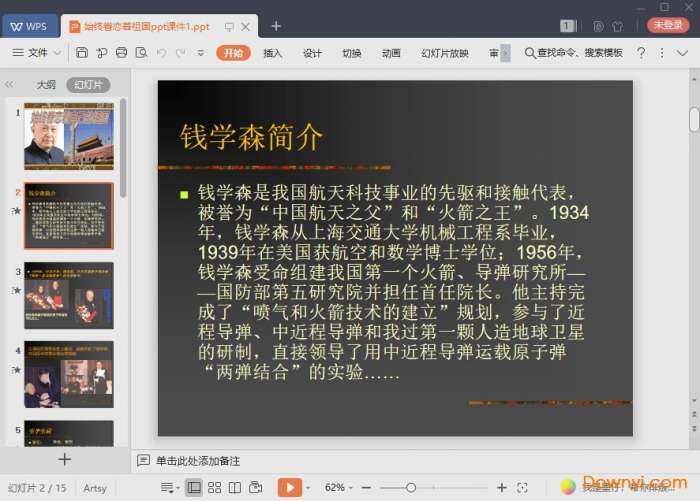Click the 查找命令 search box

[x=574, y=53]
